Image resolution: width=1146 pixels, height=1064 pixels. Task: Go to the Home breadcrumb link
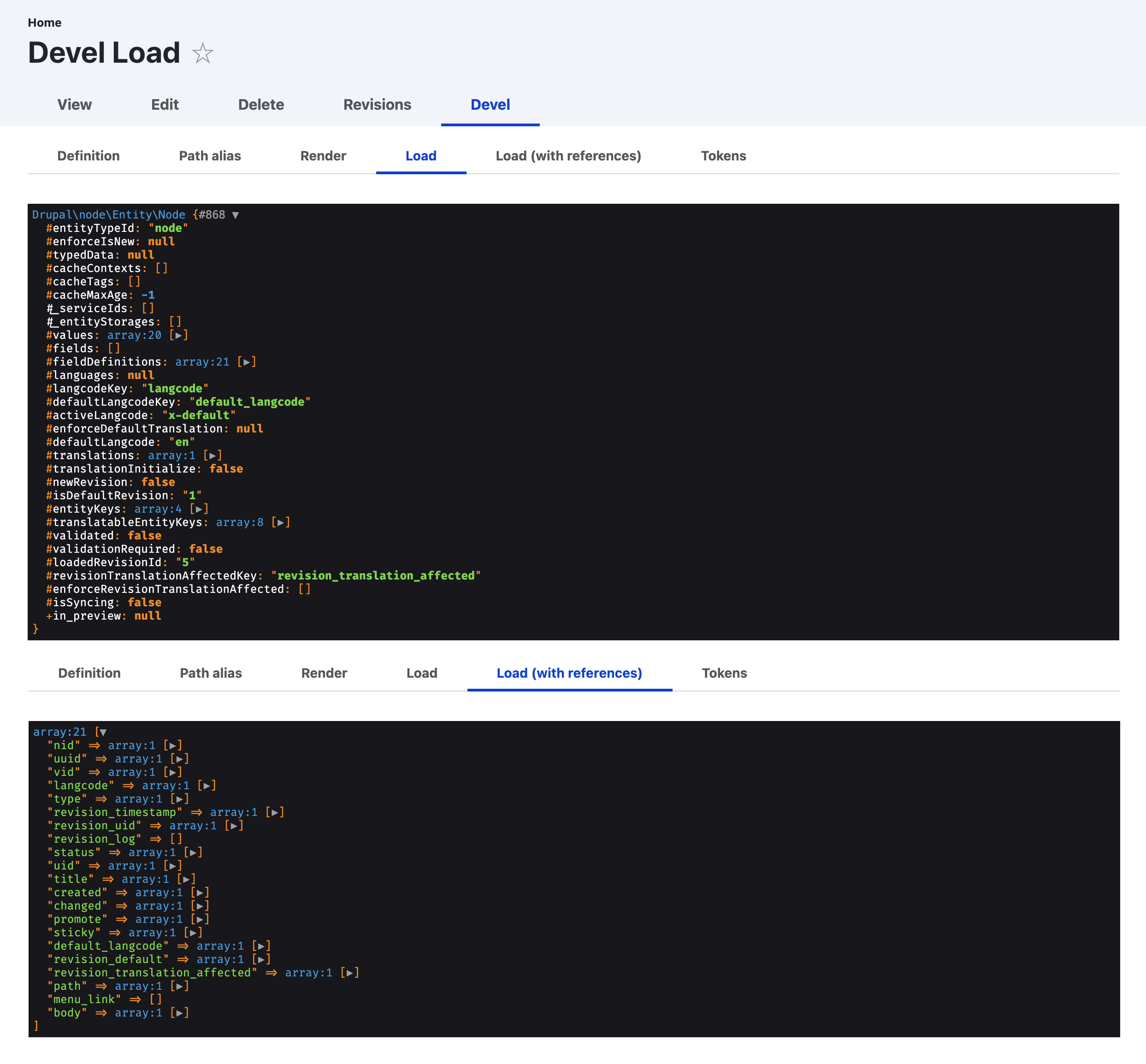tap(44, 23)
